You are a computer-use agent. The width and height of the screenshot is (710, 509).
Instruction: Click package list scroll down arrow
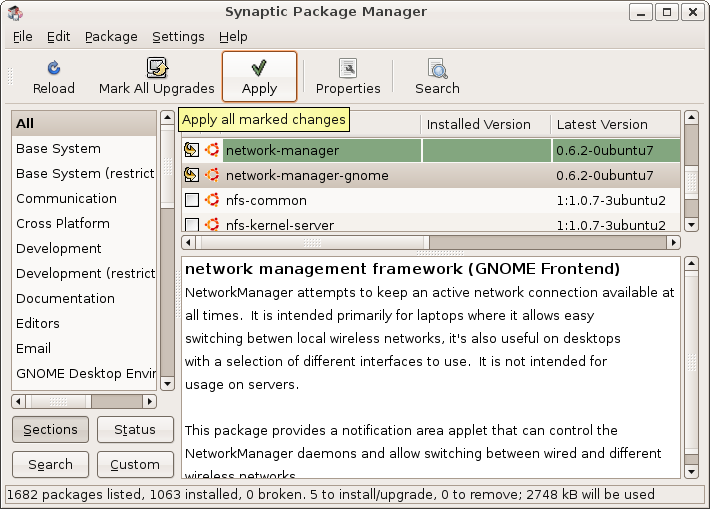[691, 225]
